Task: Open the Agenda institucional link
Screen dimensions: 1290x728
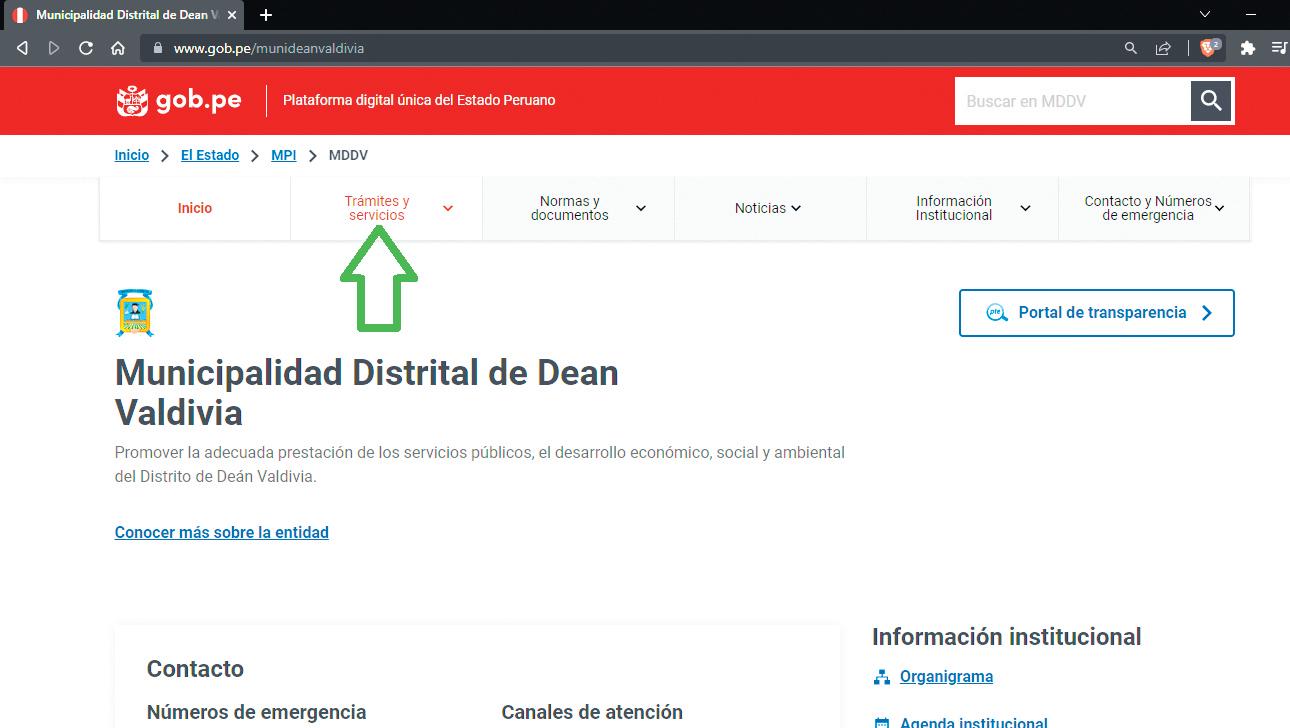Action: click(x=974, y=723)
